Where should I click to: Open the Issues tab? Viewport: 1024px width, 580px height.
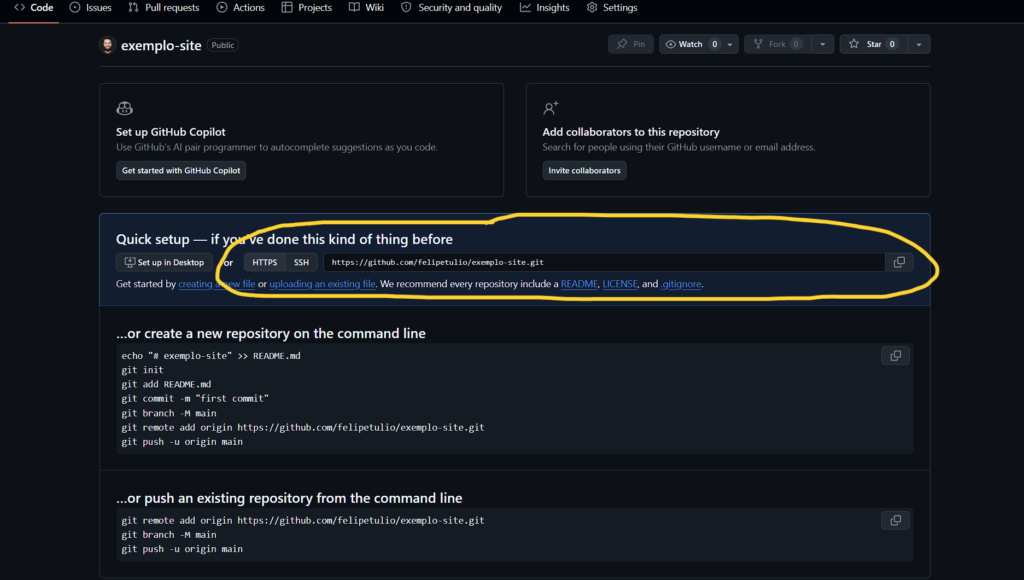pyautogui.click(x=90, y=8)
